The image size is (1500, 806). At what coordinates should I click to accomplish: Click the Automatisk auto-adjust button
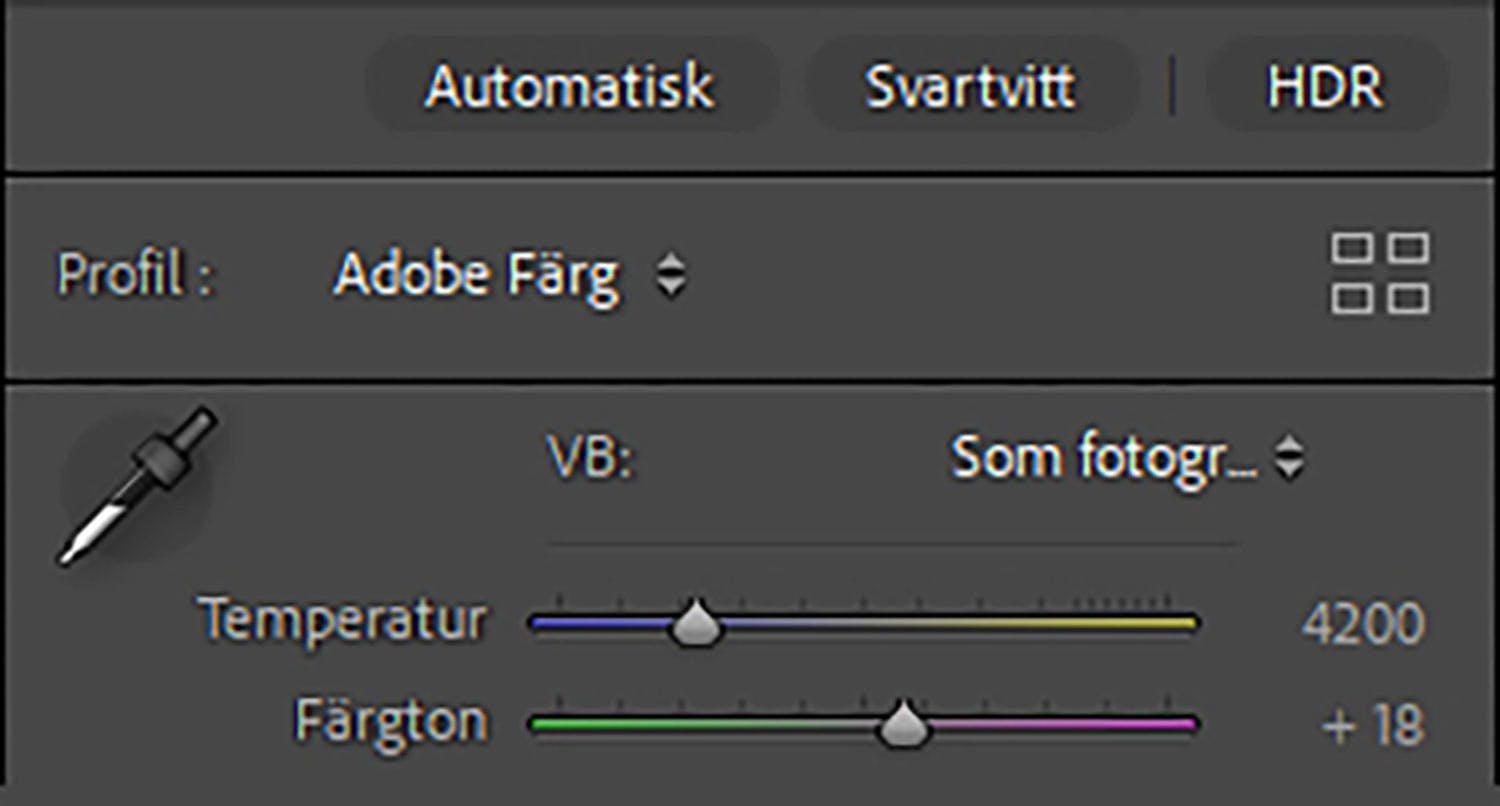(570, 87)
